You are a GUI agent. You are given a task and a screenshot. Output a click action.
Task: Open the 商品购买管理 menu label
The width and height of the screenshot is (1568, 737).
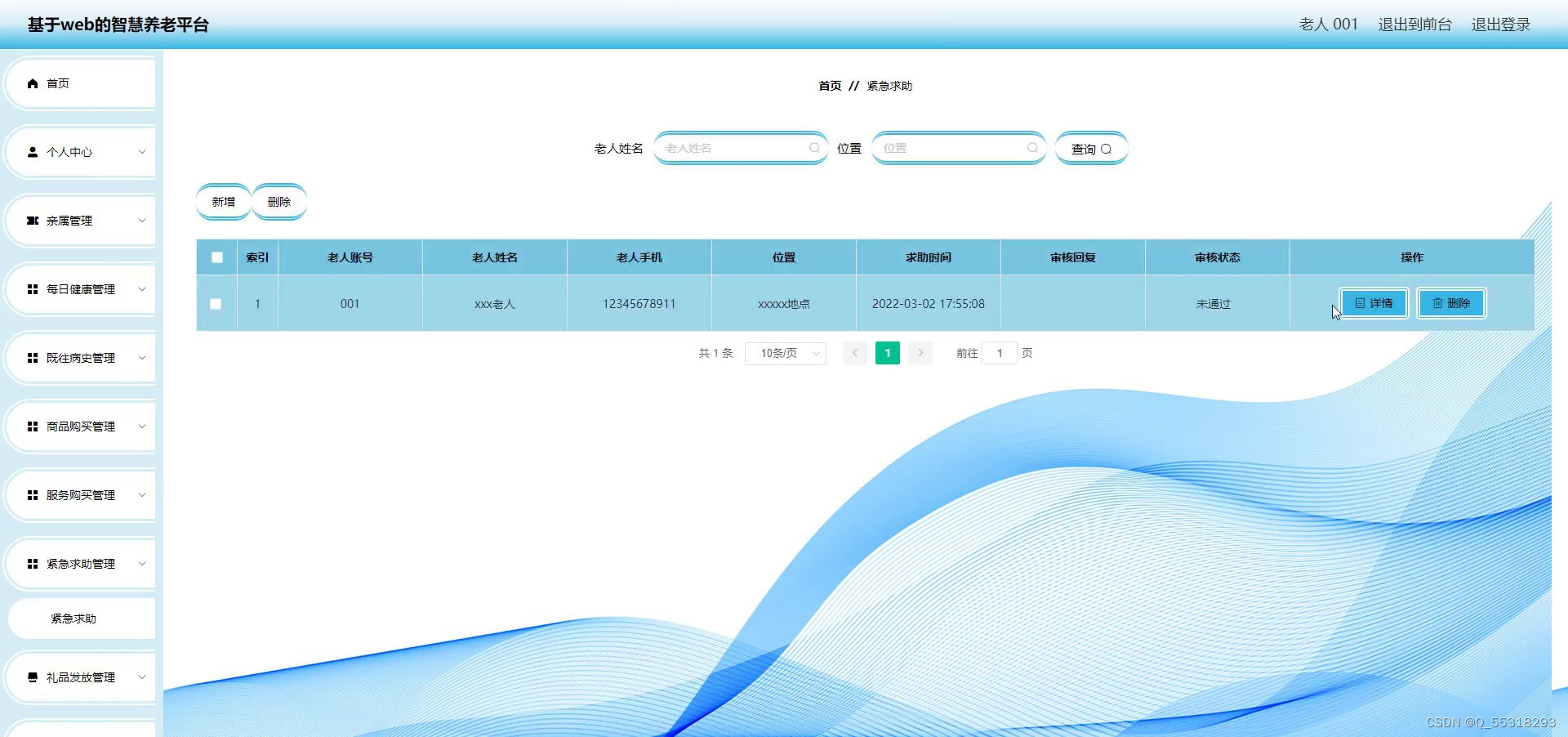tap(81, 427)
